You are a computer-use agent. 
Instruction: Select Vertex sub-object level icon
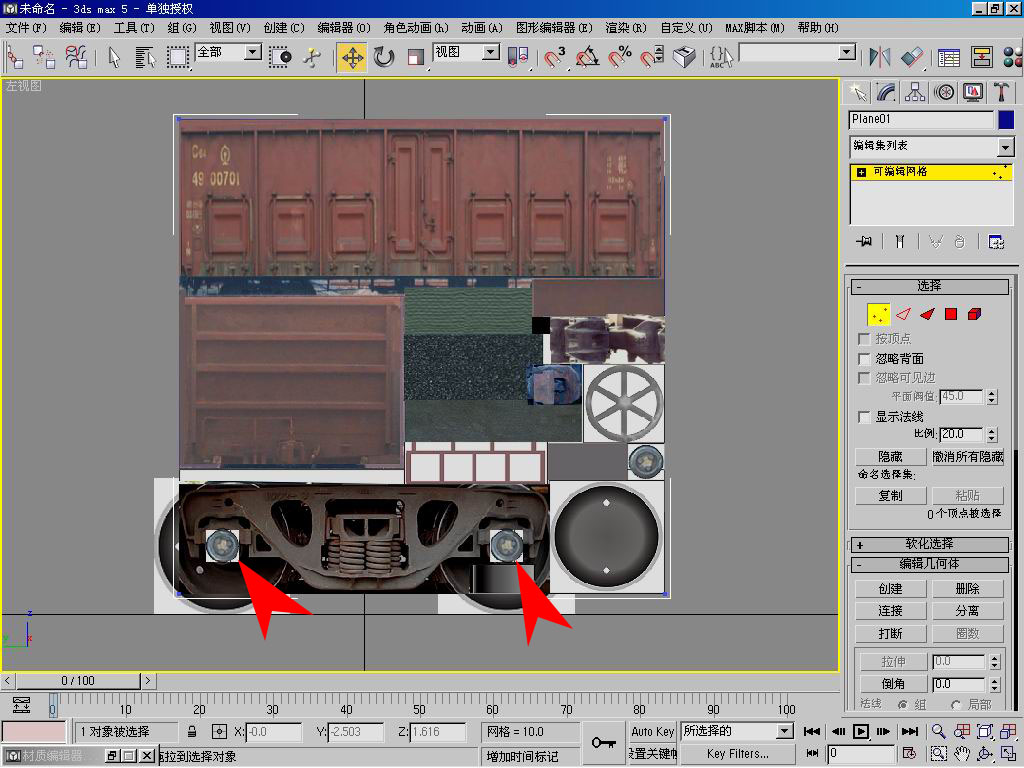tap(878, 314)
